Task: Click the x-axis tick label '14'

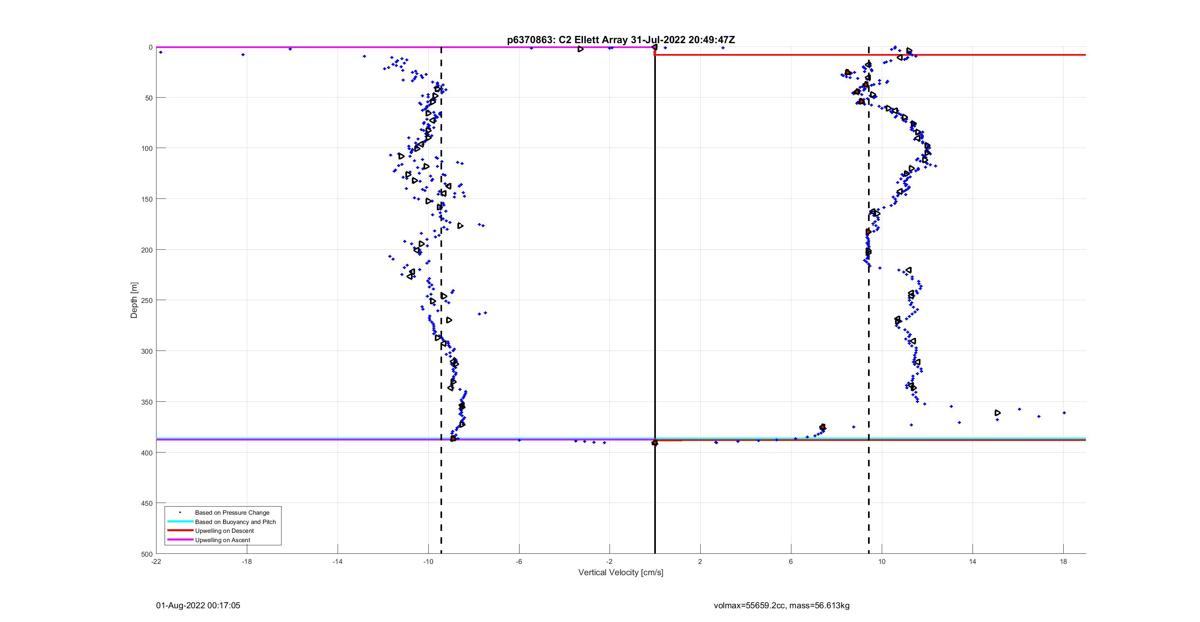Action: tap(972, 562)
